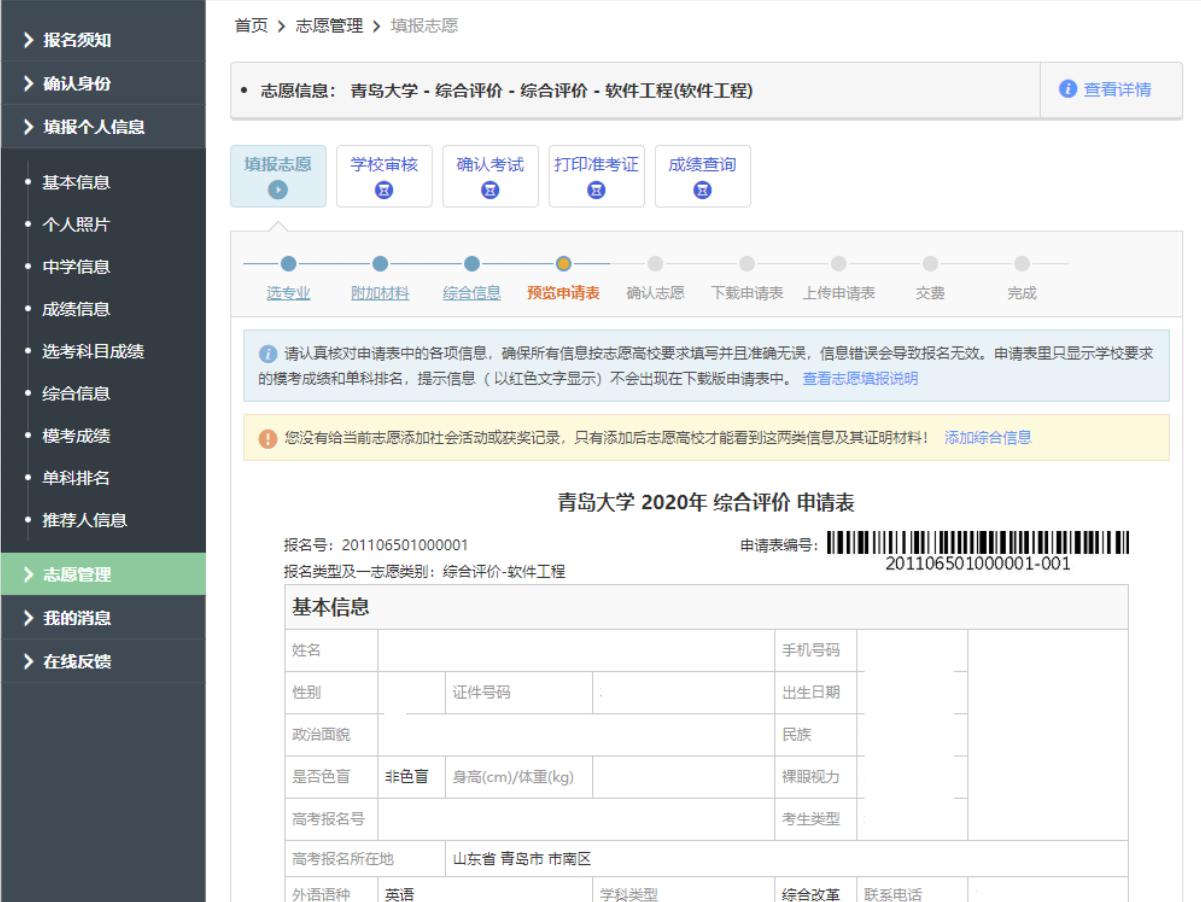Expand the 在线反馈 sidebar section

(103, 661)
